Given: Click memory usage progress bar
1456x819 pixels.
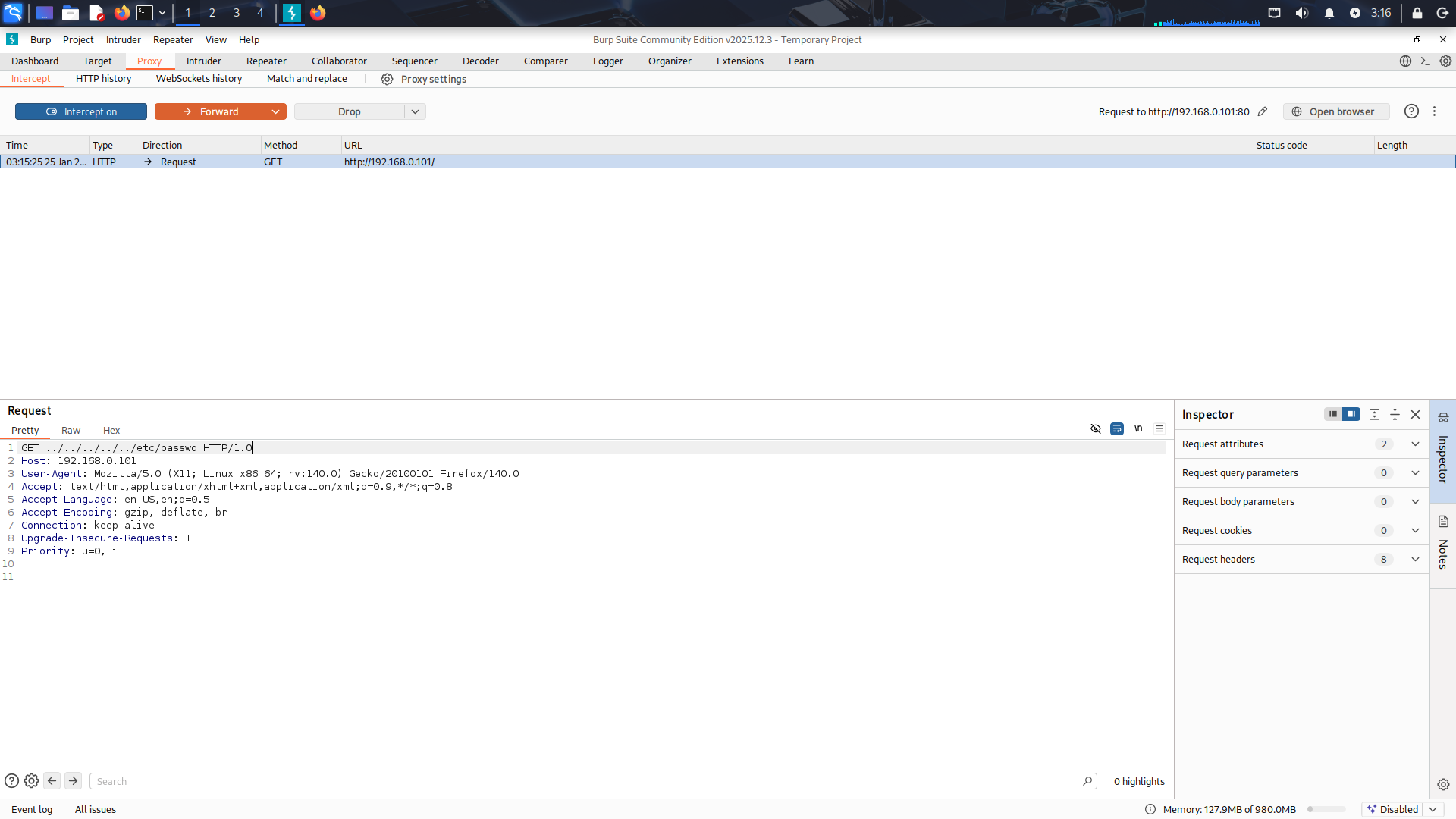Looking at the screenshot, I should (1326, 810).
